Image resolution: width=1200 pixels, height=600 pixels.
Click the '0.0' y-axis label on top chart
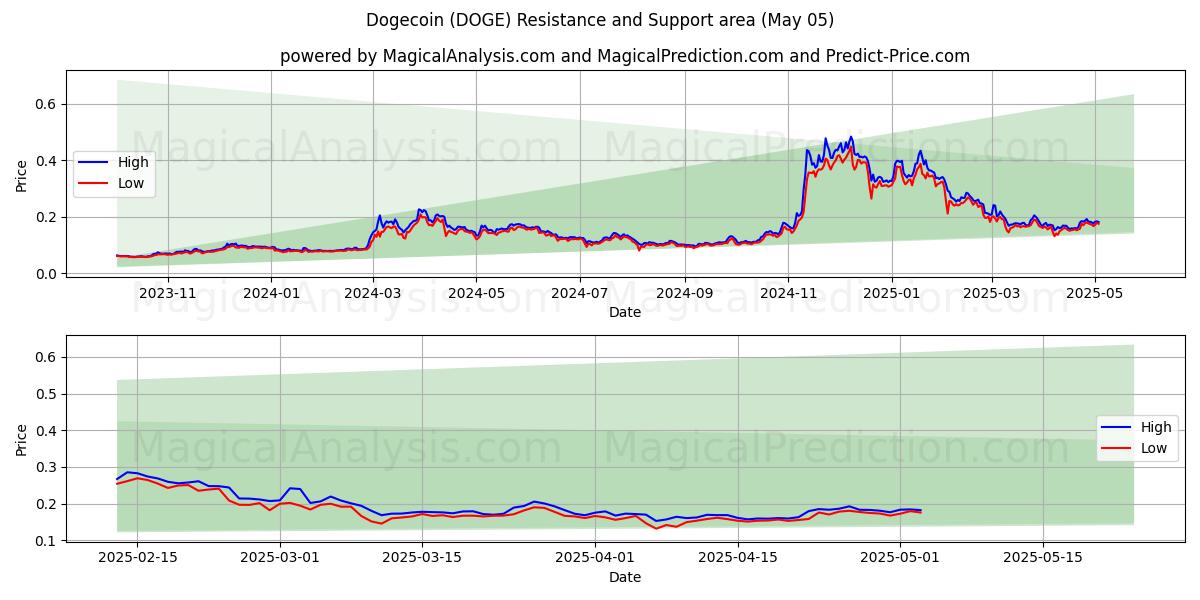[48, 274]
